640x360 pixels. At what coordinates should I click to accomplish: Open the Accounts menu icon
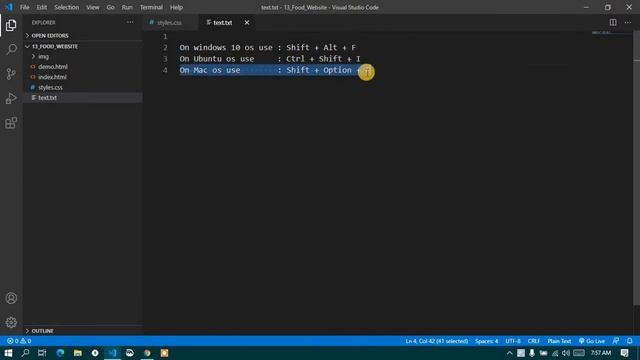11,298
